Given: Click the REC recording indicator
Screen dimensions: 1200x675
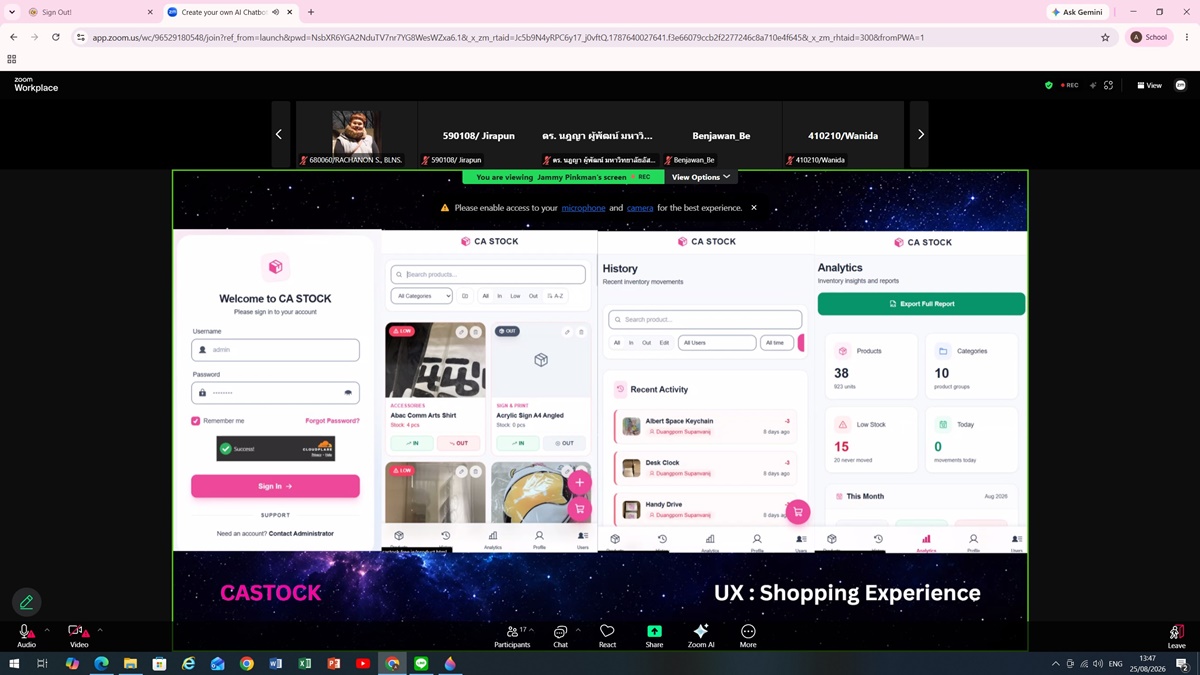Looking at the screenshot, I should pos(1070,85).
